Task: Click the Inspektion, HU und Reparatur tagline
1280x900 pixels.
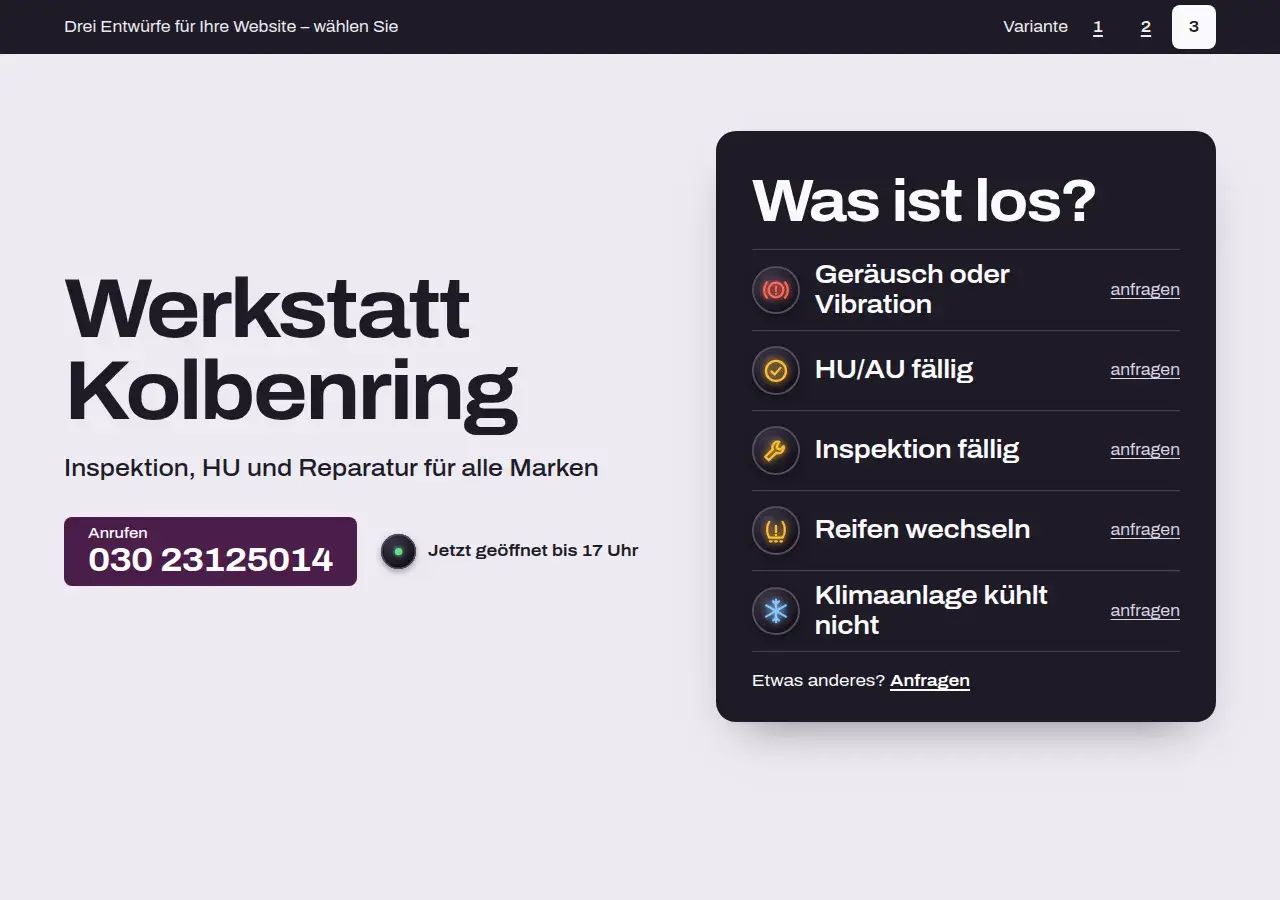Action: 331,468
